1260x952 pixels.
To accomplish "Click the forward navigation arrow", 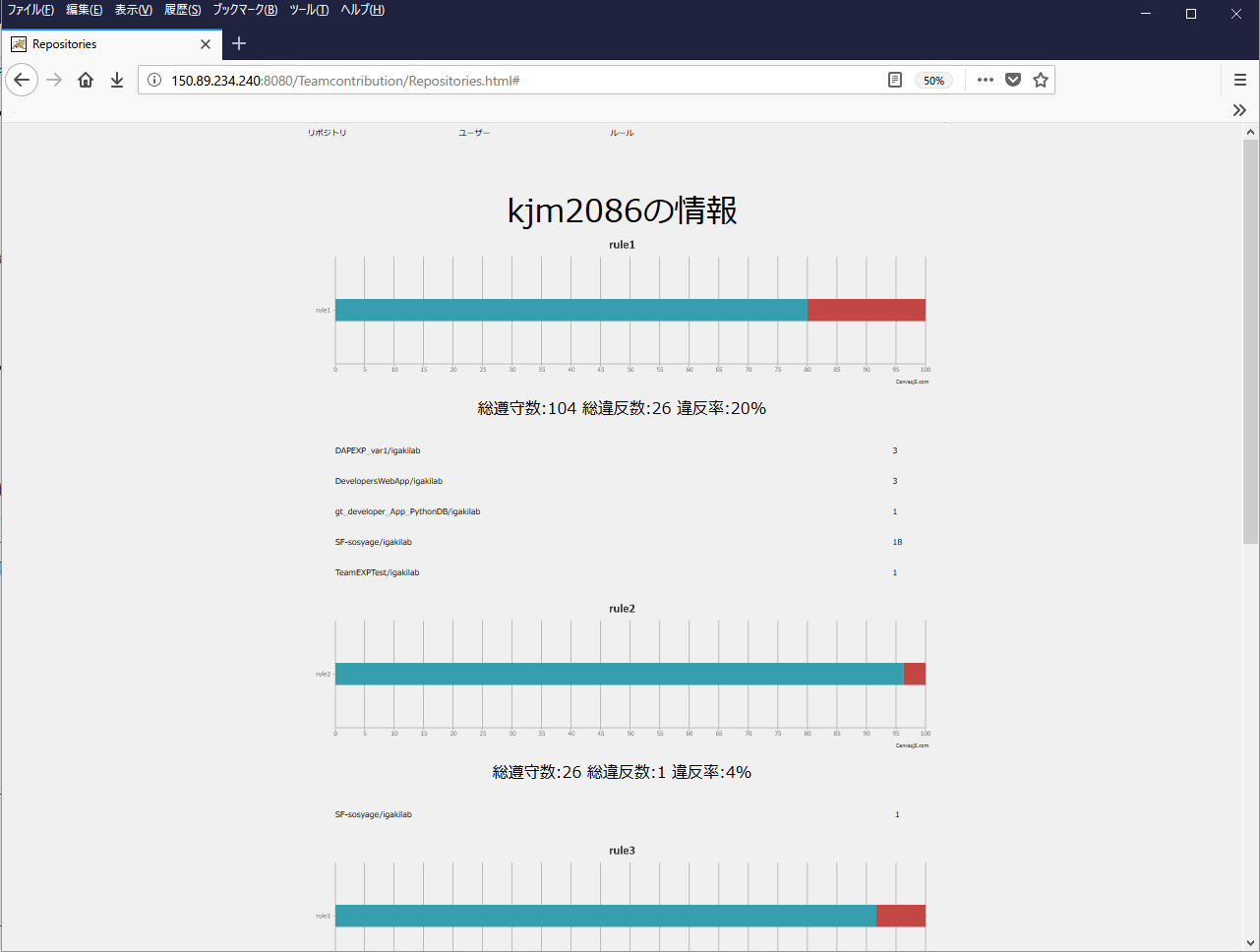I will (54, 80).
